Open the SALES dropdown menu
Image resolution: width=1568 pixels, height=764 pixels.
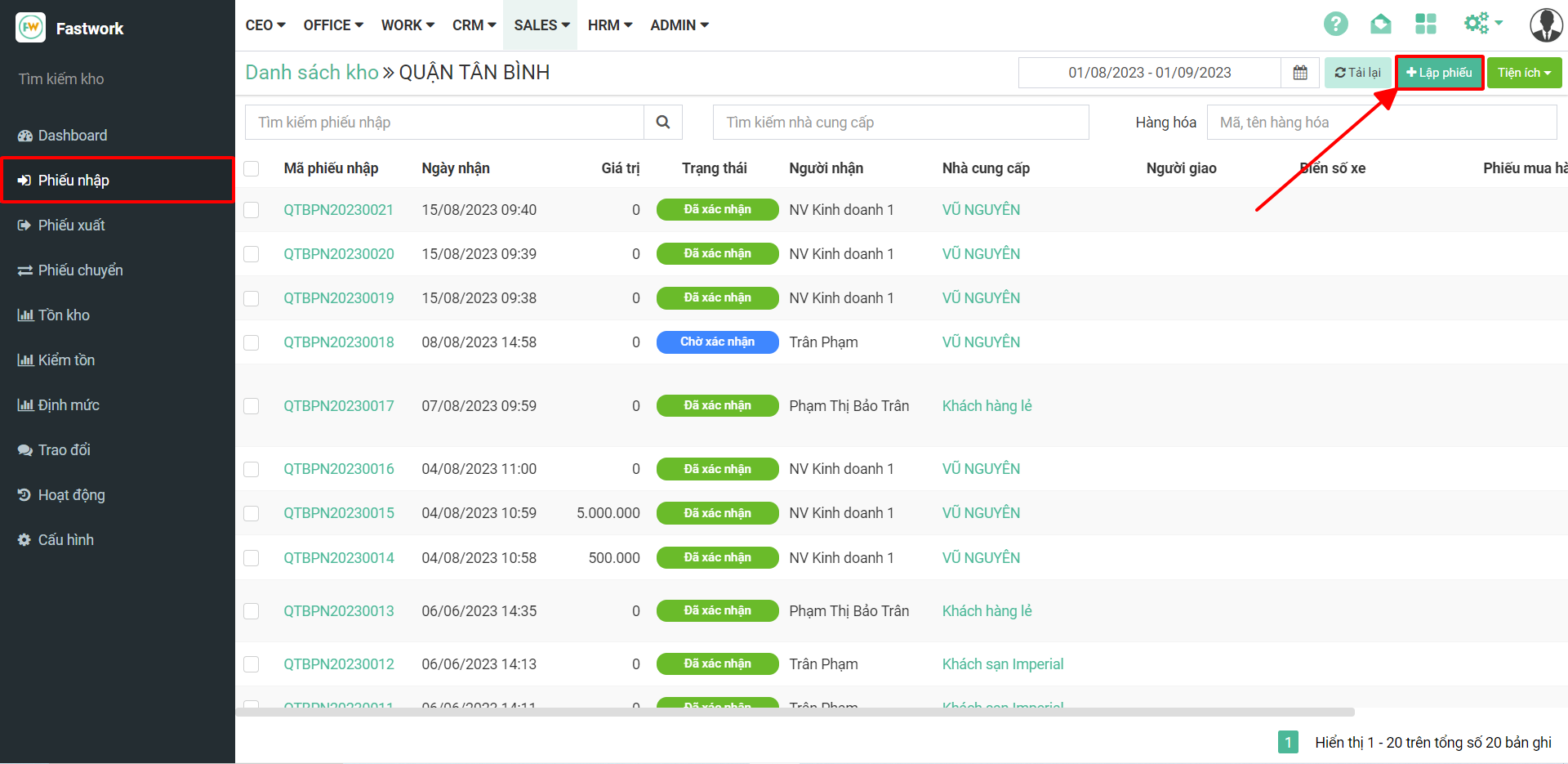pyautogui.click(x=541, y=25)
